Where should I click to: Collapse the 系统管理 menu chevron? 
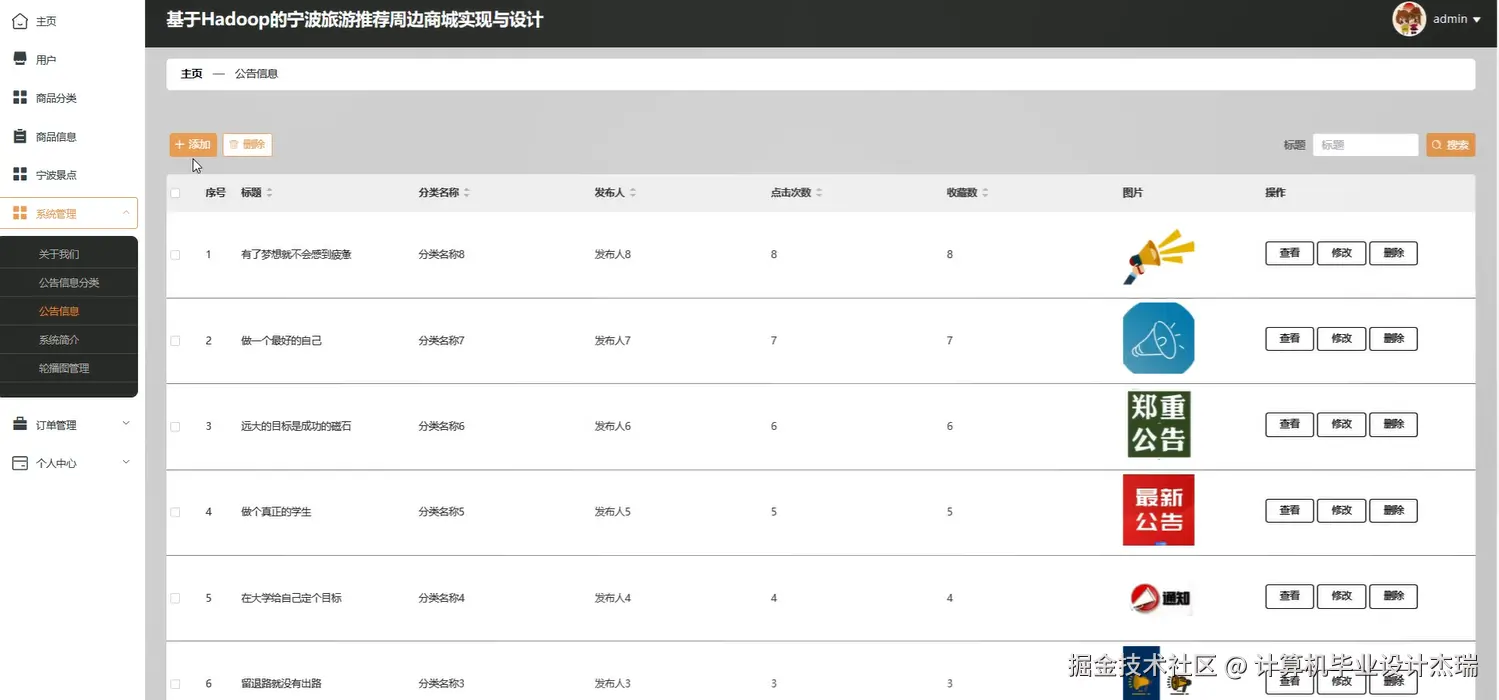coord(126,212)
